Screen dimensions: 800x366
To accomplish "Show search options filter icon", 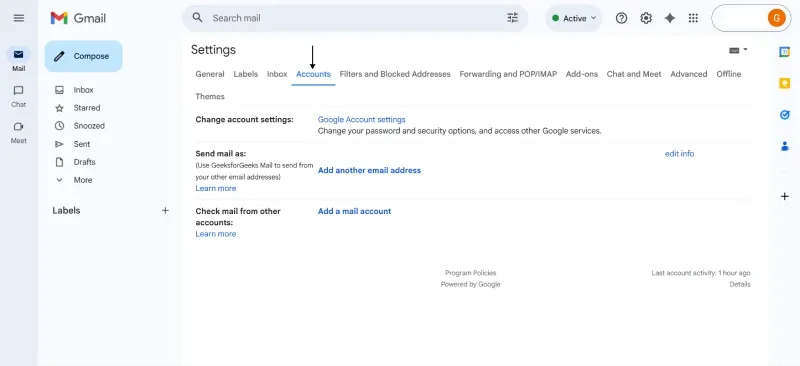I will (512, 18).
